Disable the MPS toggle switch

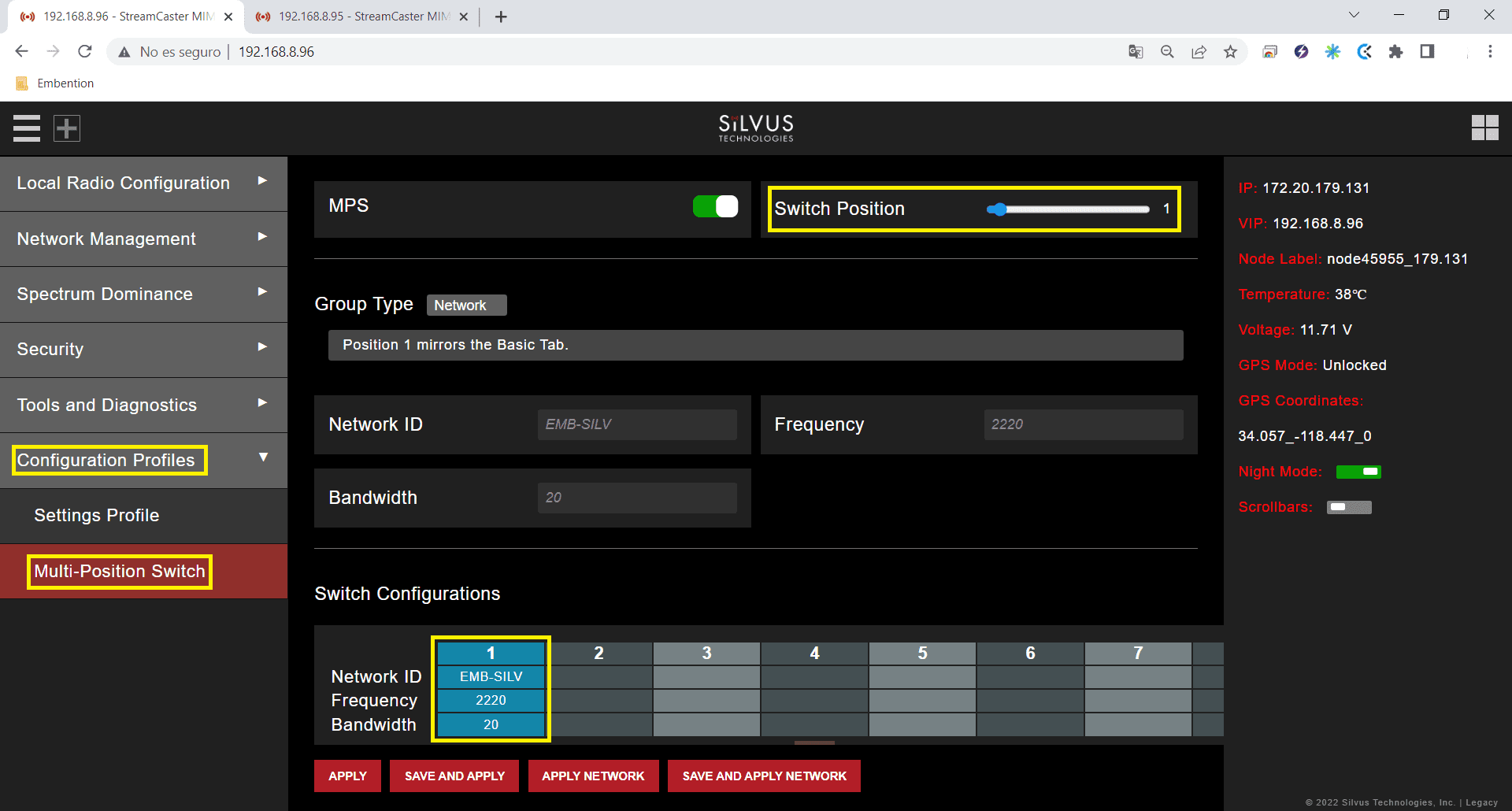coord(715,206)
